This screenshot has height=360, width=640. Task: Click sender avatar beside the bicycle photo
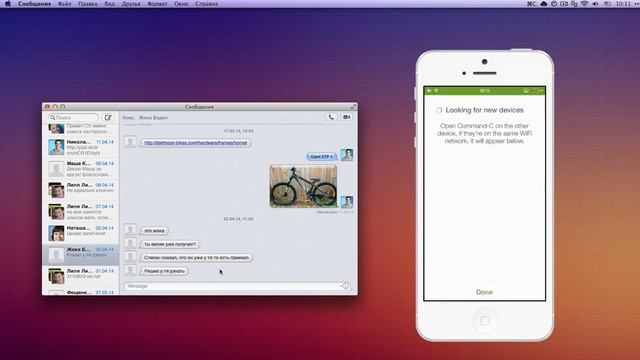[x=347, y=202]
